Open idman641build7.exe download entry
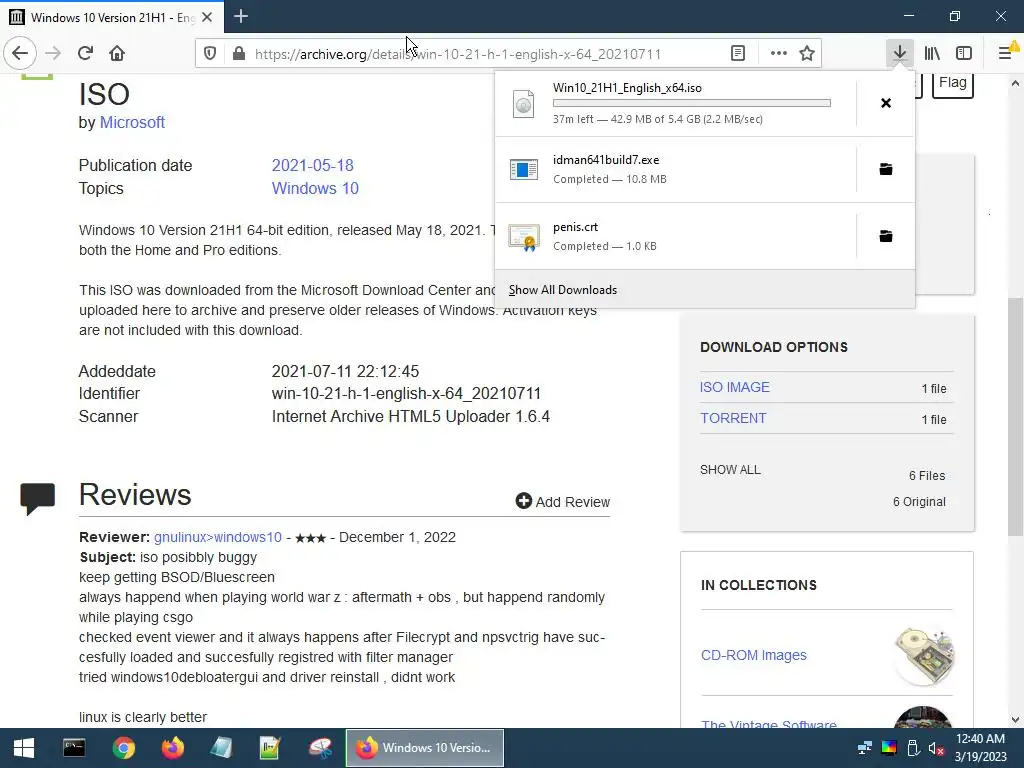The image size is (1024, 768). pos(676,169)
